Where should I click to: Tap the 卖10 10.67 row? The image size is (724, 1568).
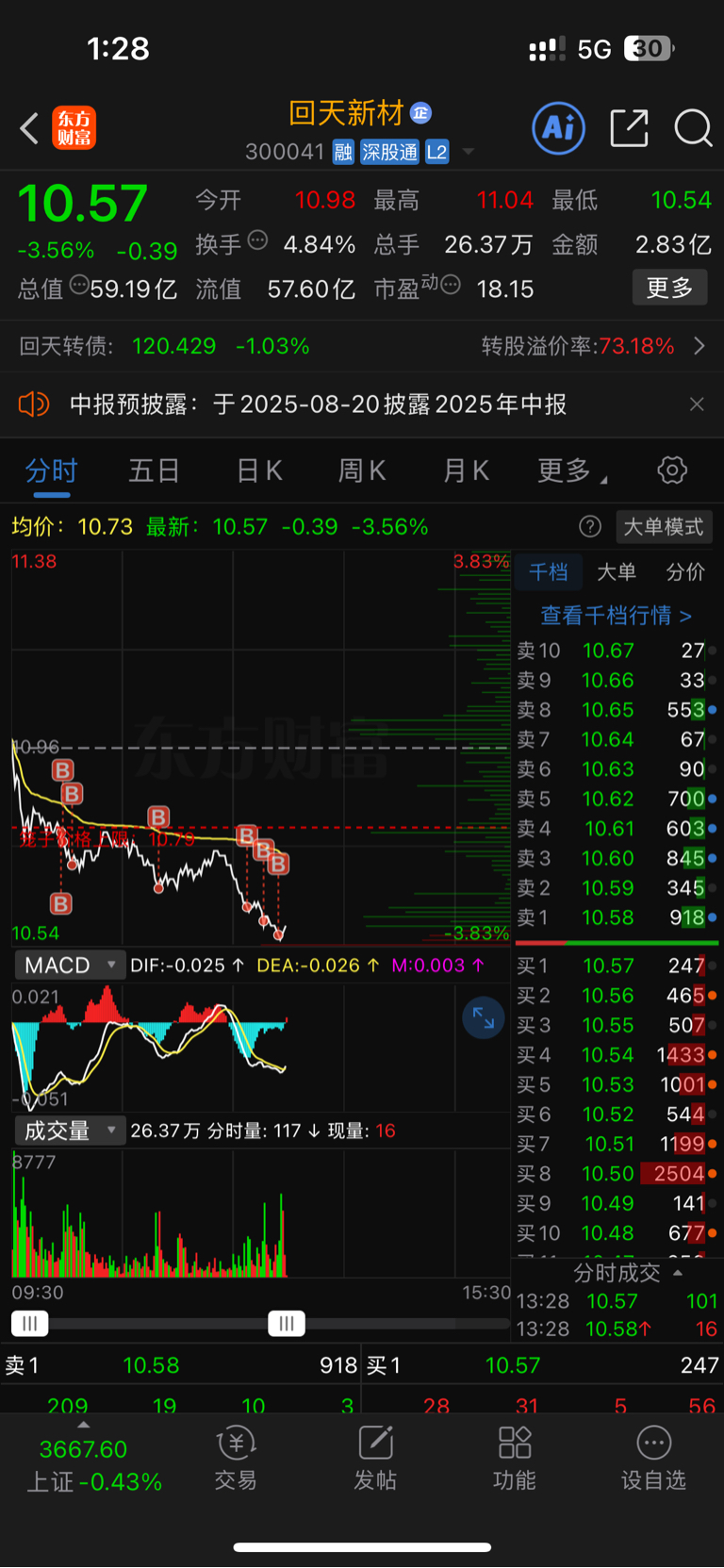click(617, 651)
